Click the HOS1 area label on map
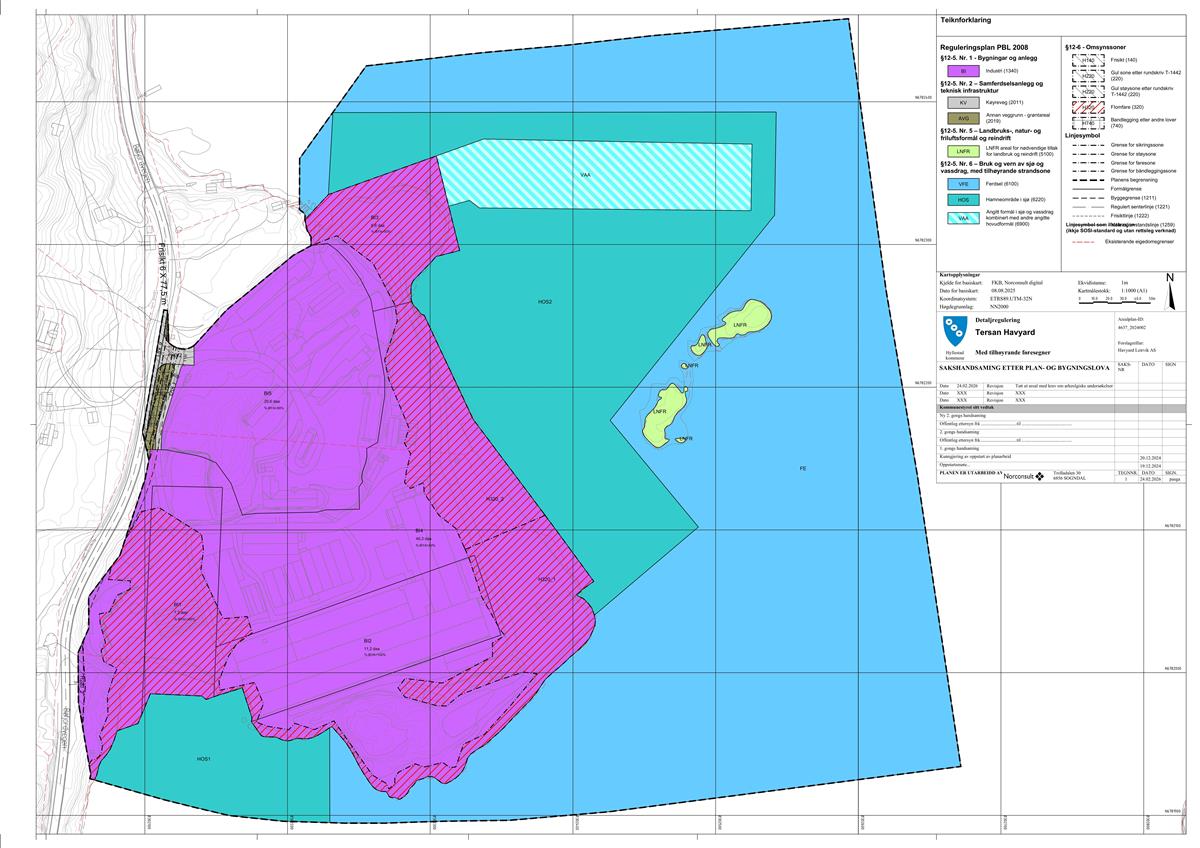The image size is (1200, 848). click(x=203, y=760)
